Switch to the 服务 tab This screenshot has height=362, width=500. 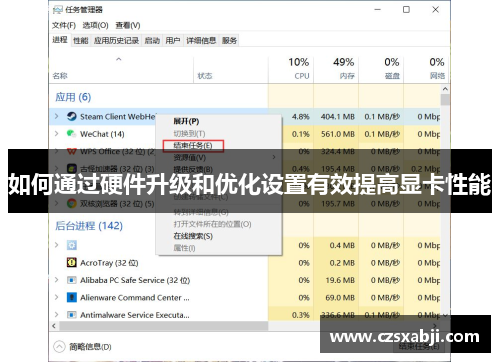(x=229, y=41)
